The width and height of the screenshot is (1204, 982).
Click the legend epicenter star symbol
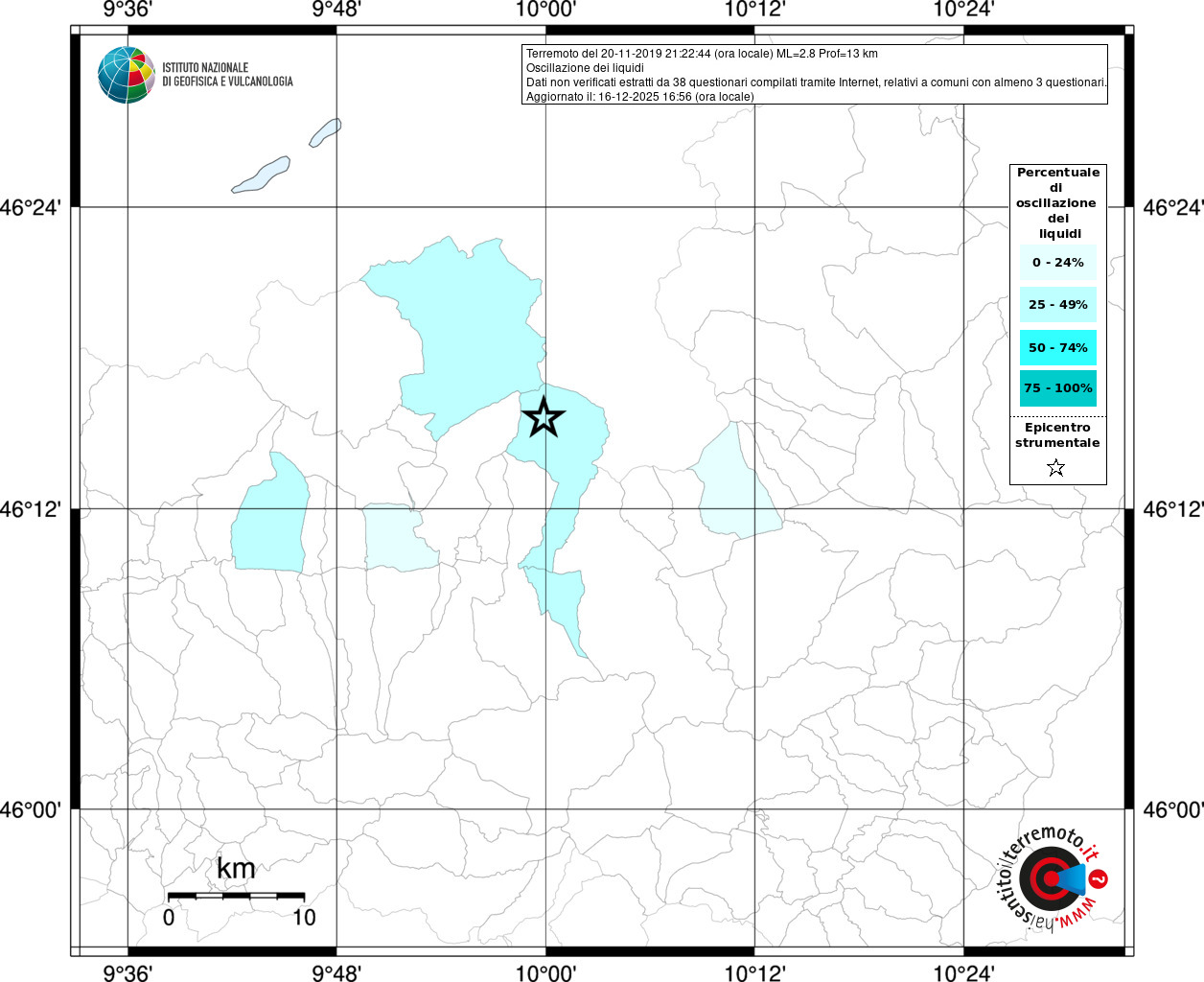[x=1055, y=468]
